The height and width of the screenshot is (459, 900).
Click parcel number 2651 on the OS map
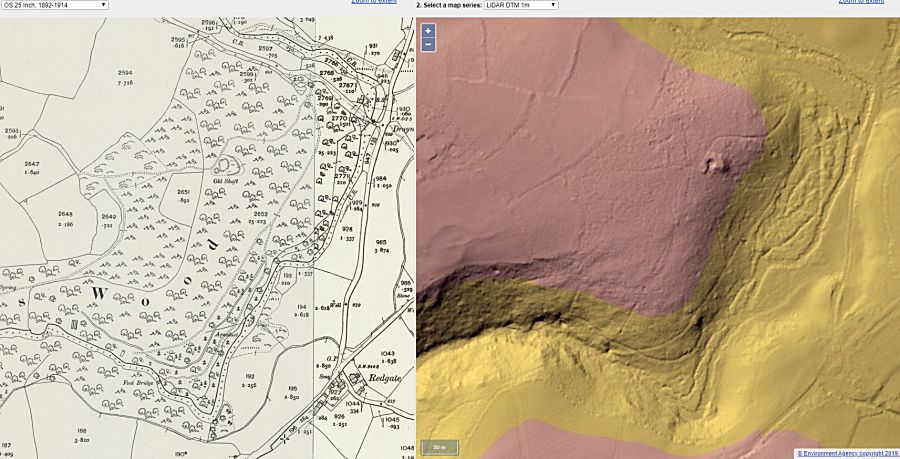point(184,192)
